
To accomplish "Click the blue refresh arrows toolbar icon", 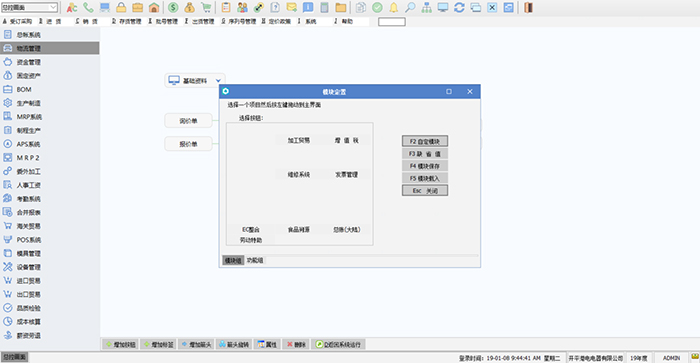I will [x=459, y=8].
